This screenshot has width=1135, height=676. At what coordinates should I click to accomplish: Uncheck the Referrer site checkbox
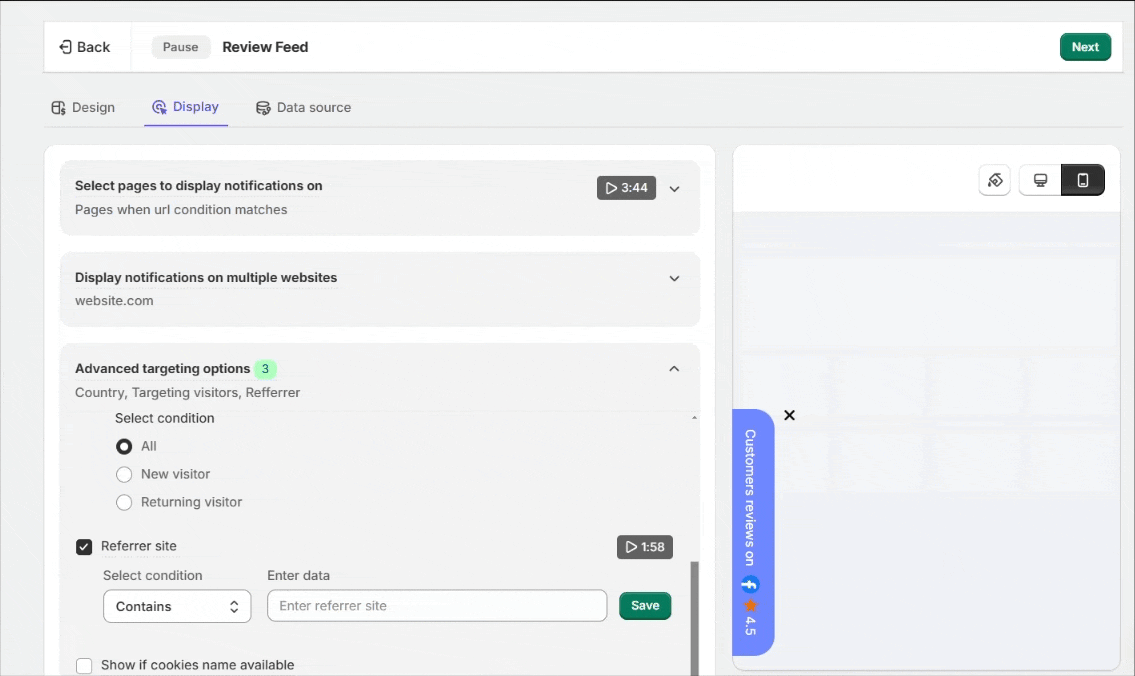tap(84, 546)
